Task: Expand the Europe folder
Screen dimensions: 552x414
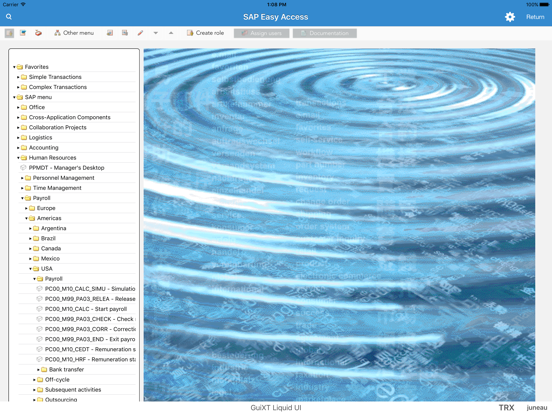Action: [26, 208]
